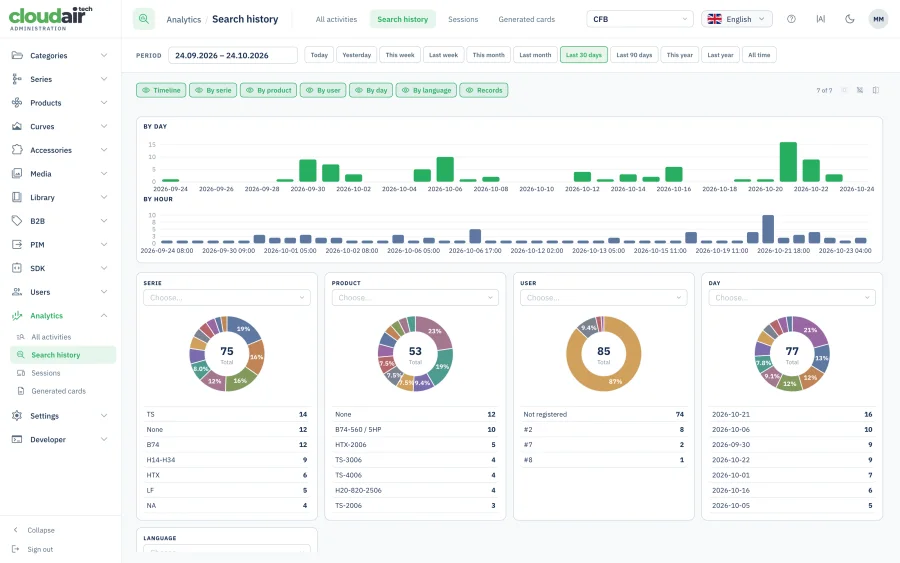Click the Not registered row in user list
The width and height of the screenshot is (900, 563).
pos(604,414)
